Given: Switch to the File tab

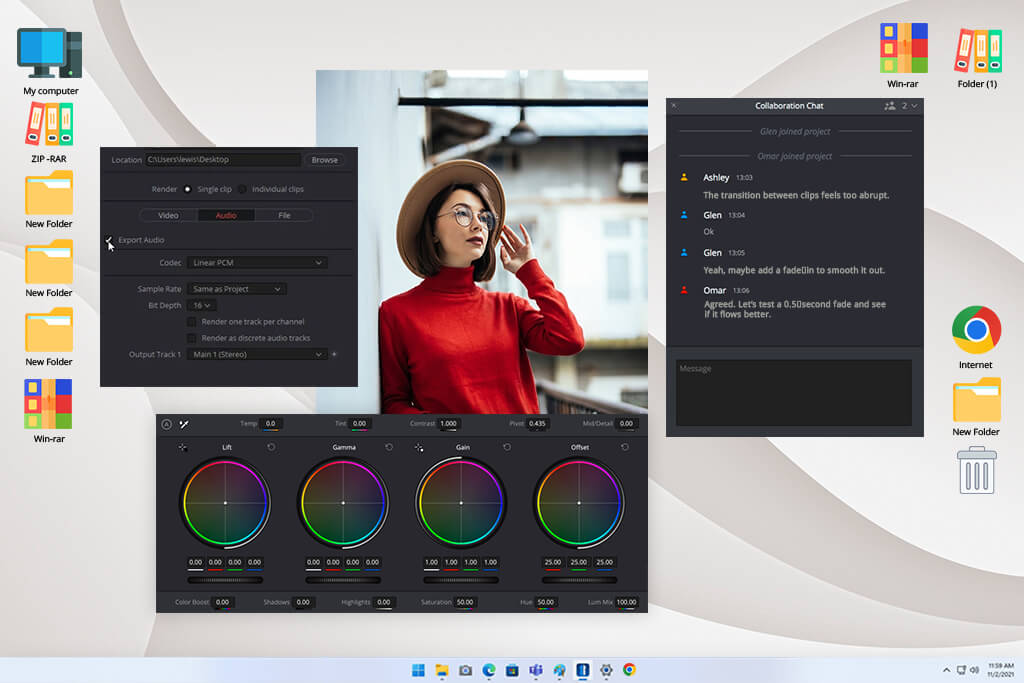Looking at the screenshot, I should tap(284, 215).
